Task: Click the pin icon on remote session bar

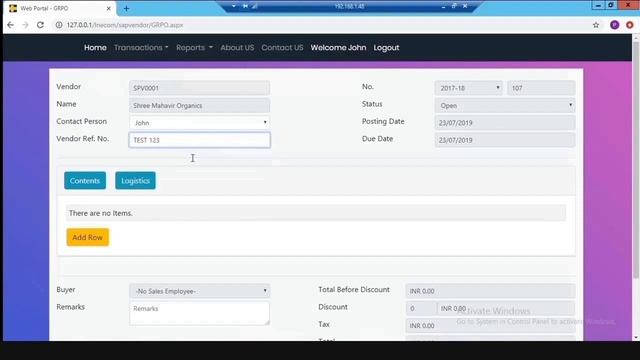Action: point(245,6)
